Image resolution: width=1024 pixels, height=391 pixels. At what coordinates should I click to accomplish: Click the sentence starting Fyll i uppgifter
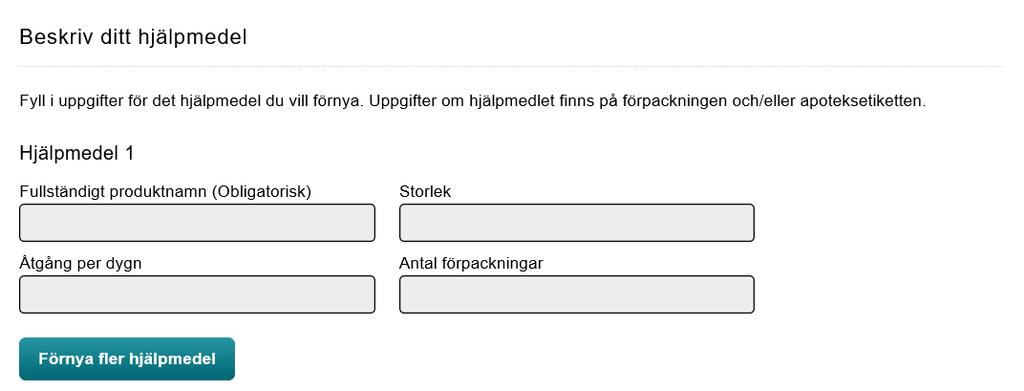188,102
